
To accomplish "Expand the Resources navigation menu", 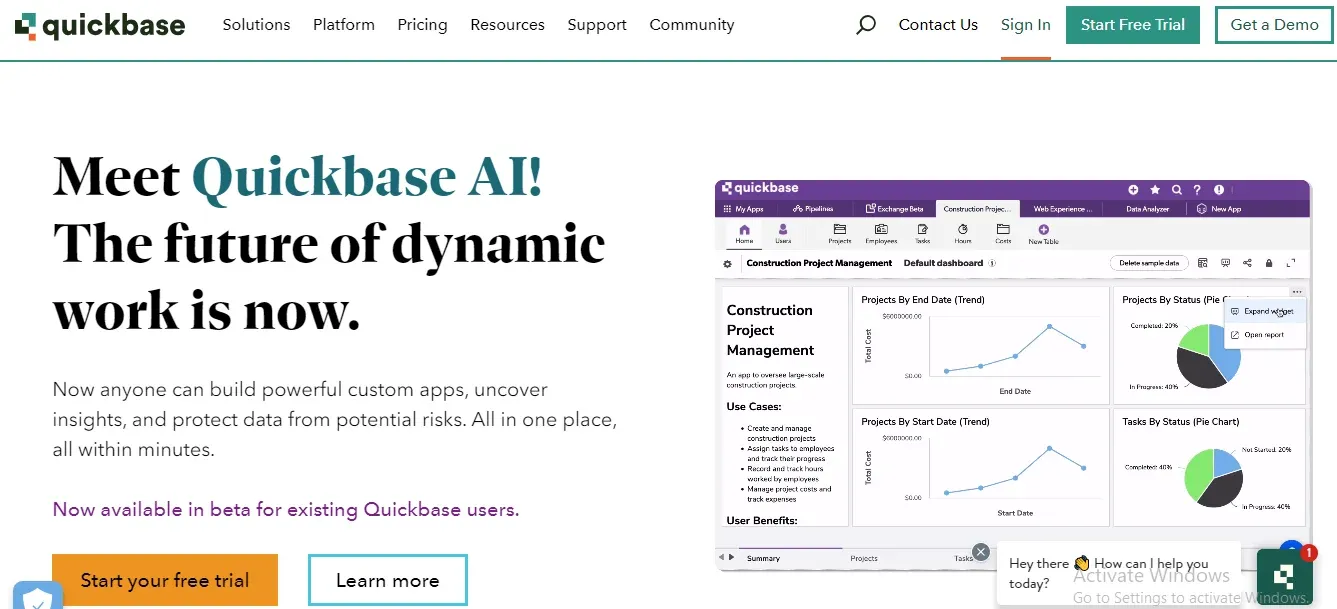I will [507, 25].
